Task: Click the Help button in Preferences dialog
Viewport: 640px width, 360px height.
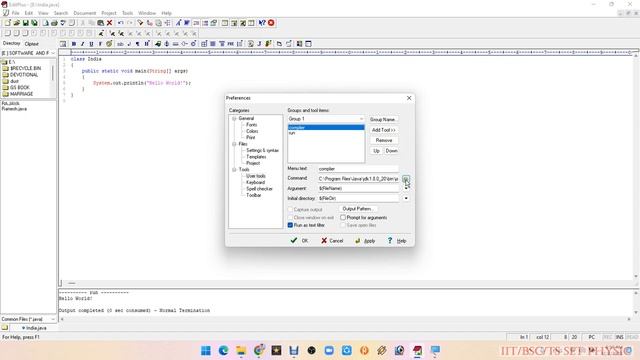Action: pos(397,241)
